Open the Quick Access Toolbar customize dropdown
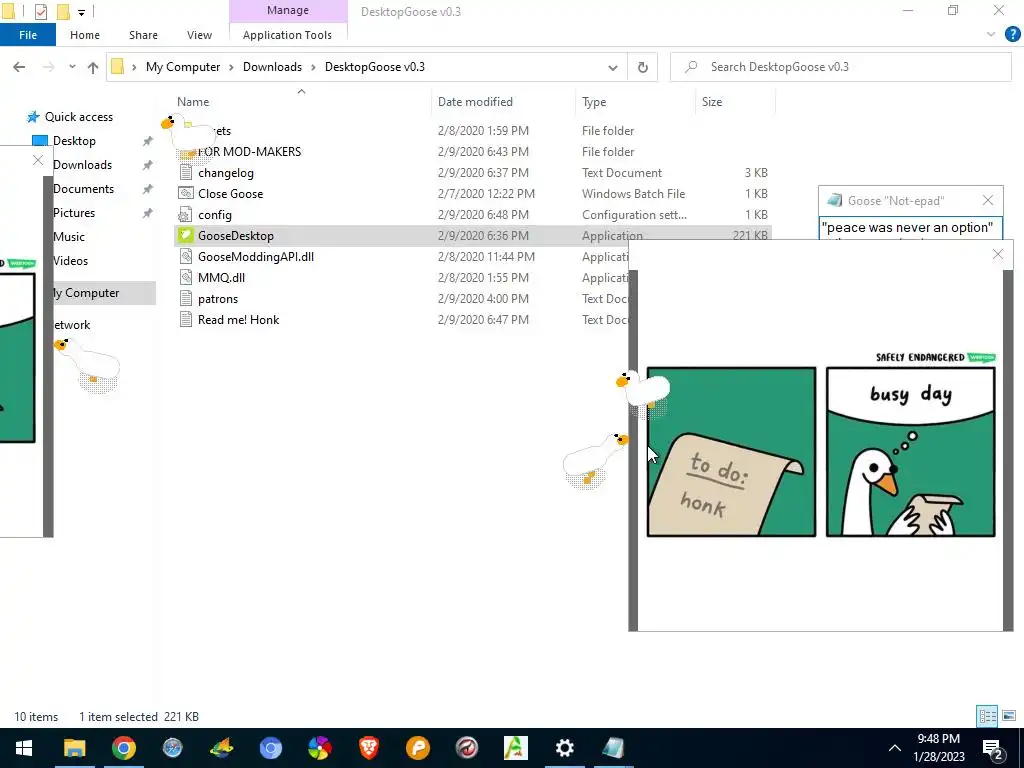Image resolution: width=1024 pixels, height=768 pixels. 82,12
